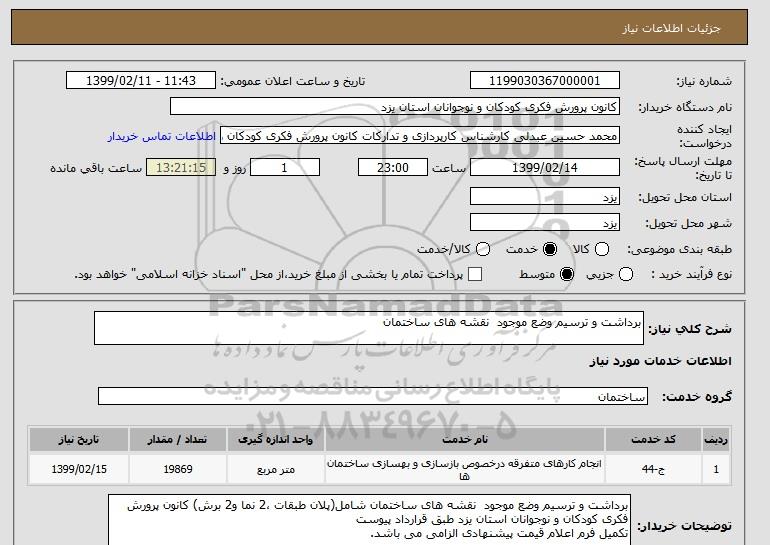
Task: Click the ساعت باقی مانده label
Action: (x=96, y=168)
